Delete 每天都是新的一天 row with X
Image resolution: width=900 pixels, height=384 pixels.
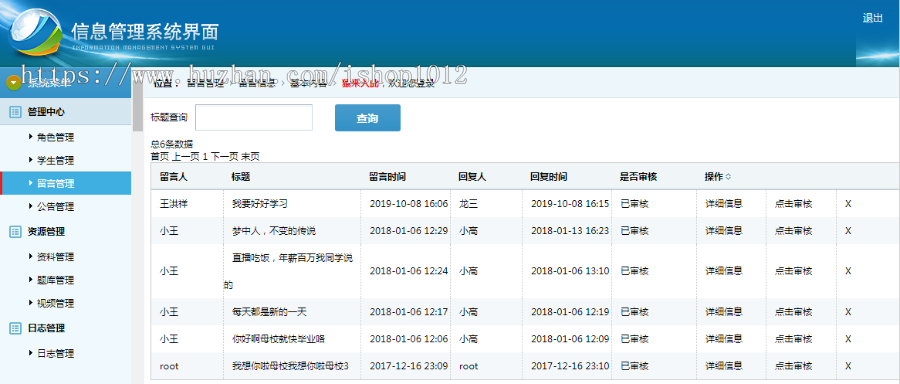point(848,312)
